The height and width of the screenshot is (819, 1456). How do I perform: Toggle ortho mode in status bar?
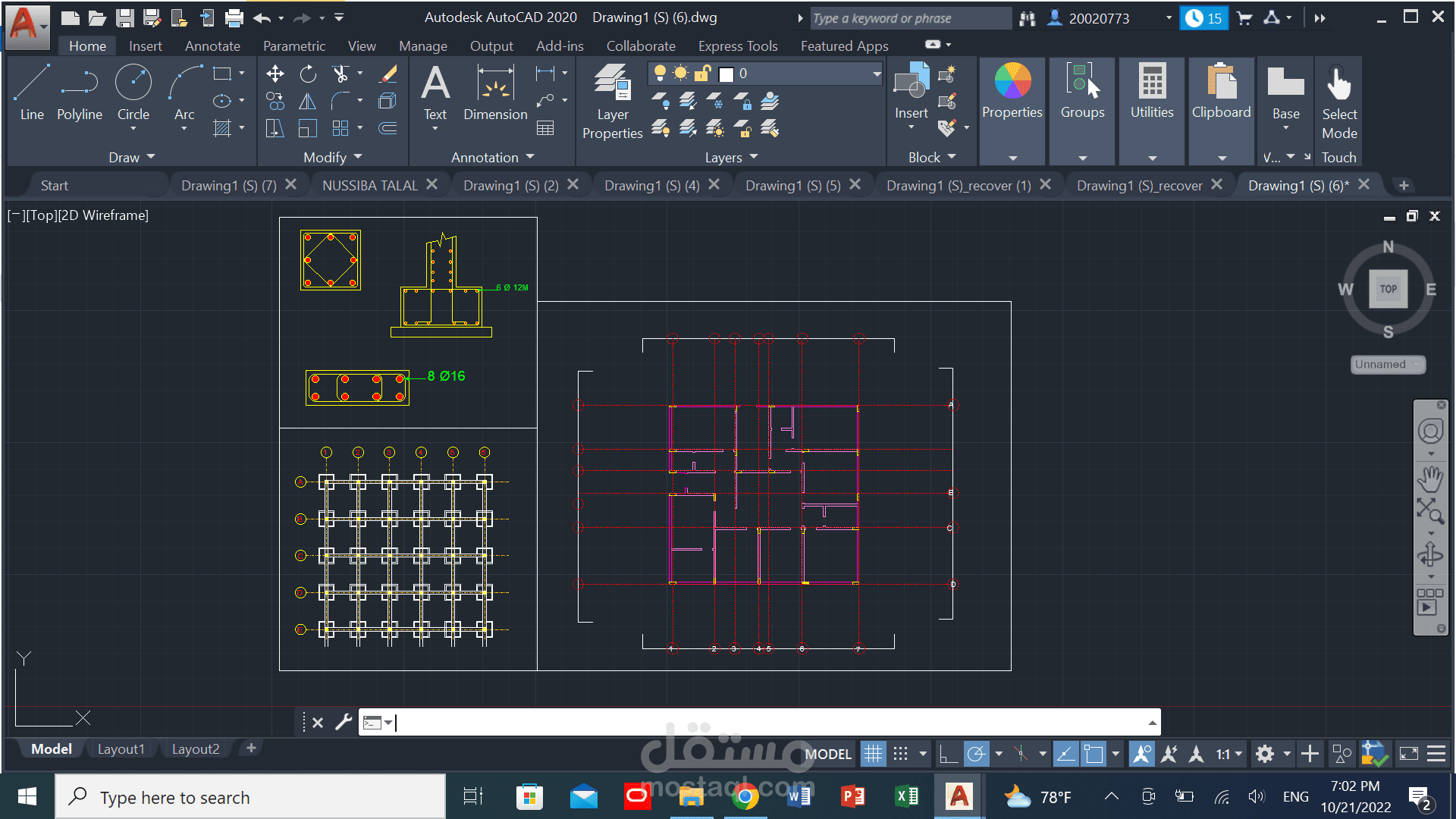click(948, 754)
